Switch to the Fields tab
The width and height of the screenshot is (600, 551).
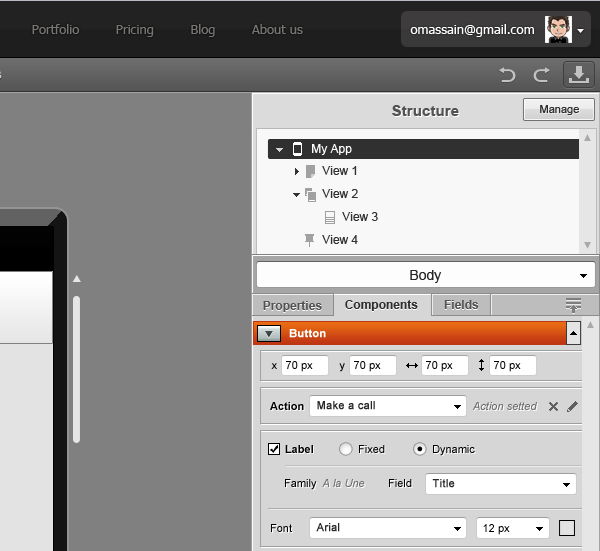click(461, 305)
